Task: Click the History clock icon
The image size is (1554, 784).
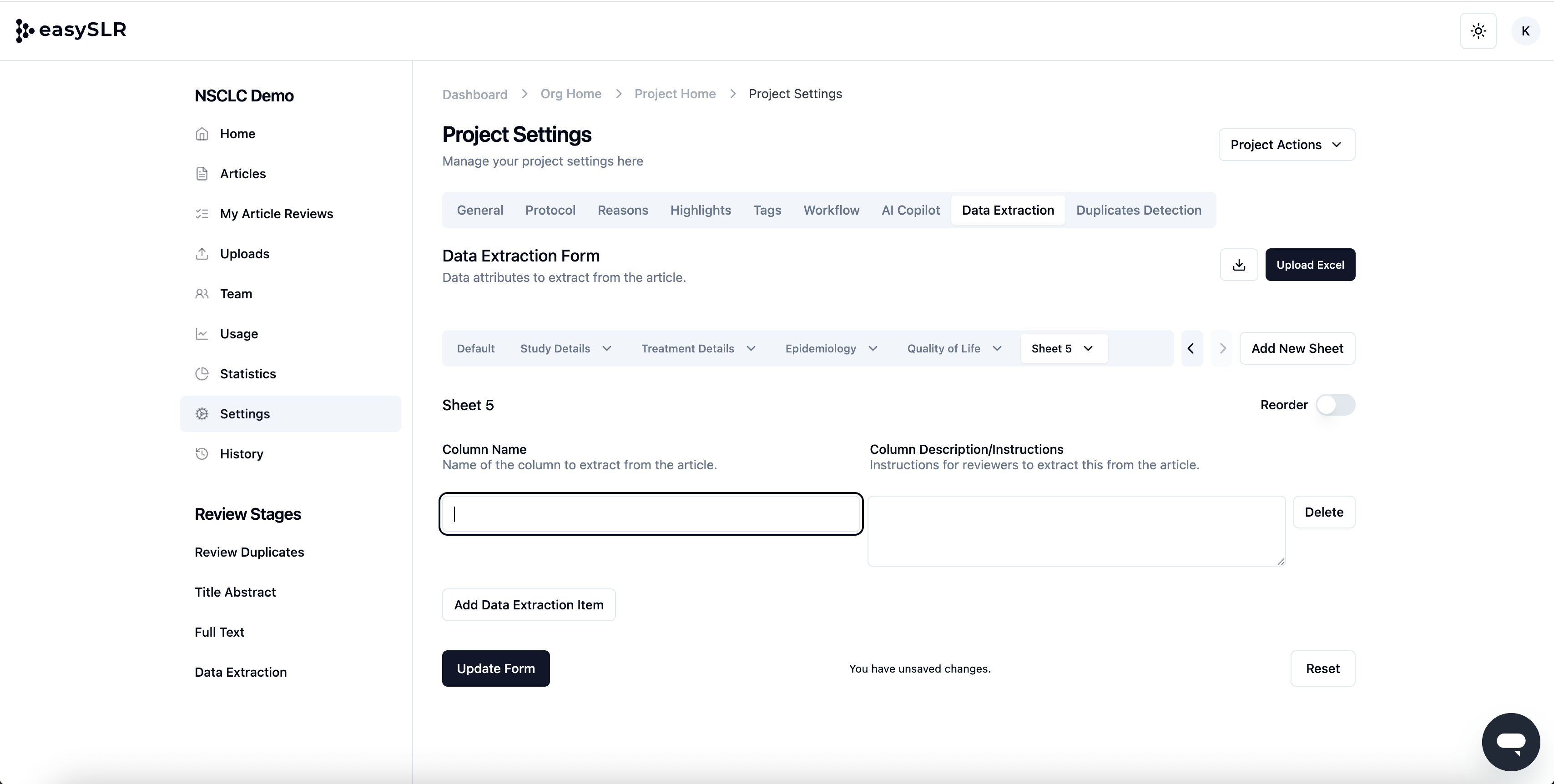Action: [x=202, y=453]
